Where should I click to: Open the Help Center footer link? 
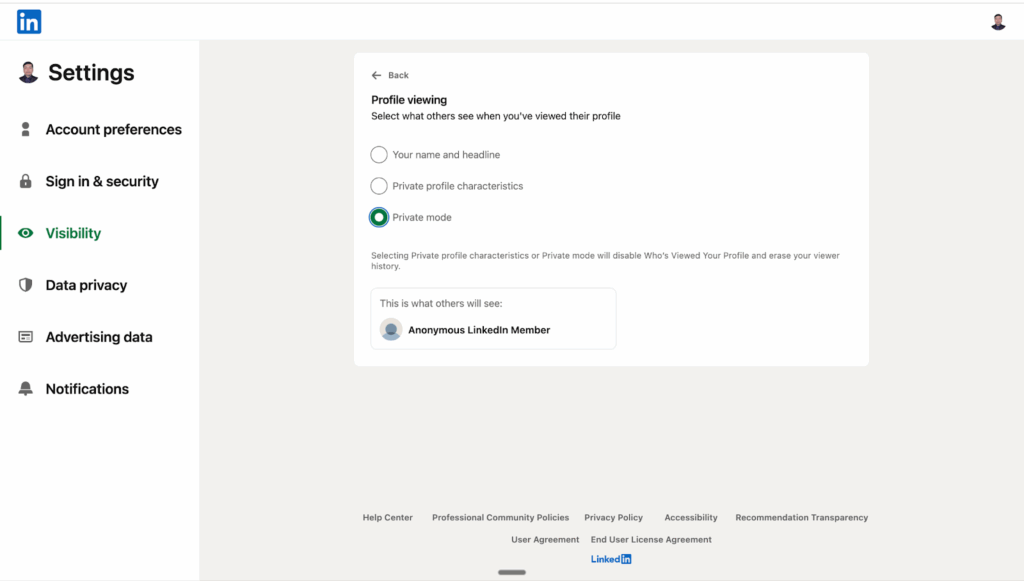click(387, 518)
